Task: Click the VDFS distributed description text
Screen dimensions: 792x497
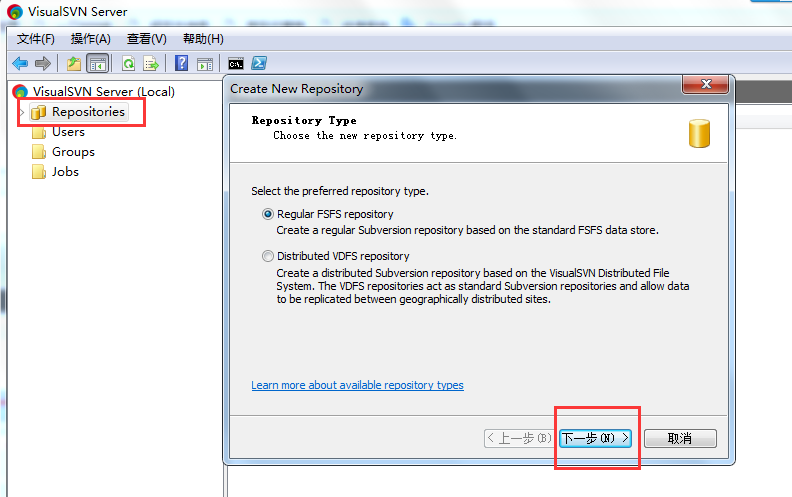Action: tap(483, 286)
